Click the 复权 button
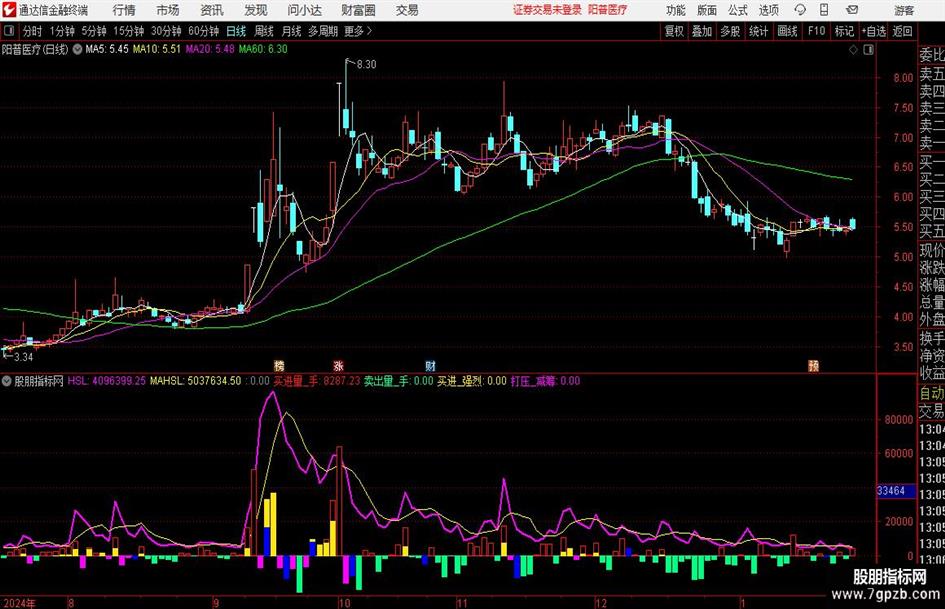Screen dimensions: 945x609 pos(674,31)
